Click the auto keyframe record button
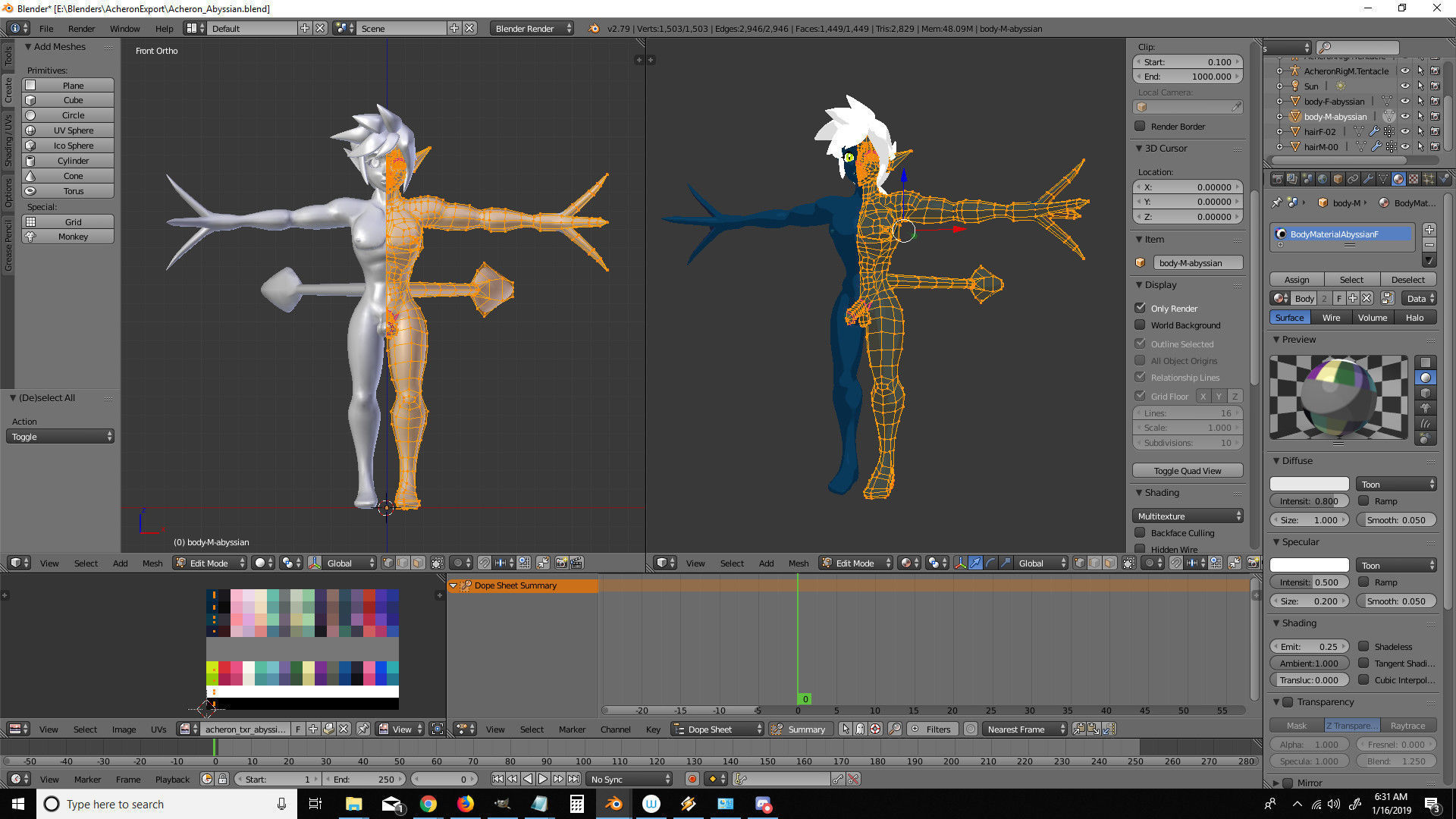Image resolution: width=1456 pixels, height=819 pixels. click(x=692, y=779)
